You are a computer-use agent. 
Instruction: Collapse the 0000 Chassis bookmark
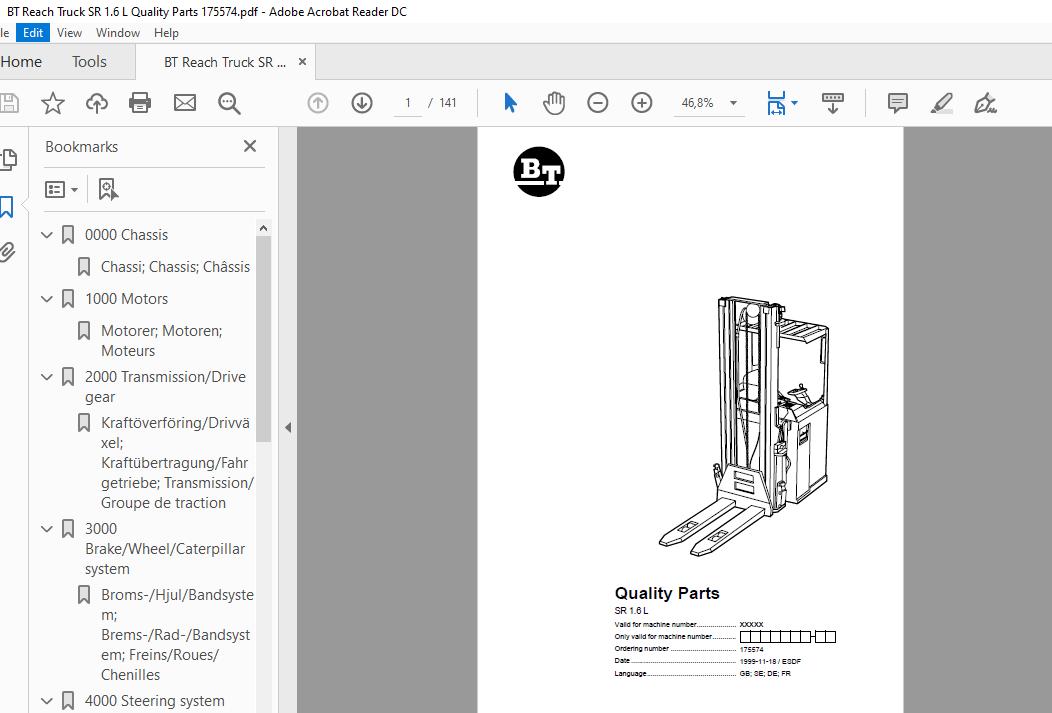coord(46,235)
